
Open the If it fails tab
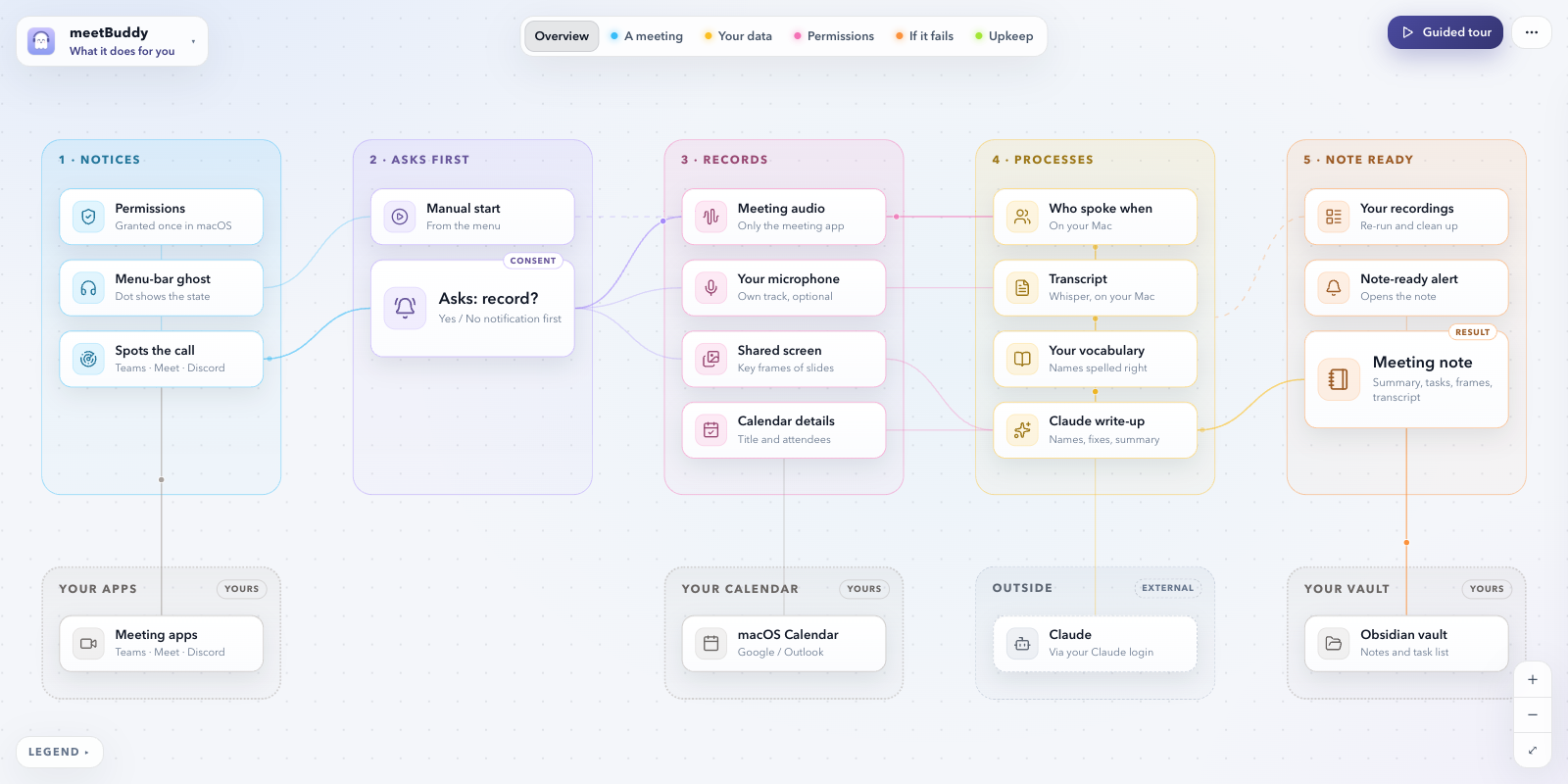pyautogui.click(x=924, y=36)
